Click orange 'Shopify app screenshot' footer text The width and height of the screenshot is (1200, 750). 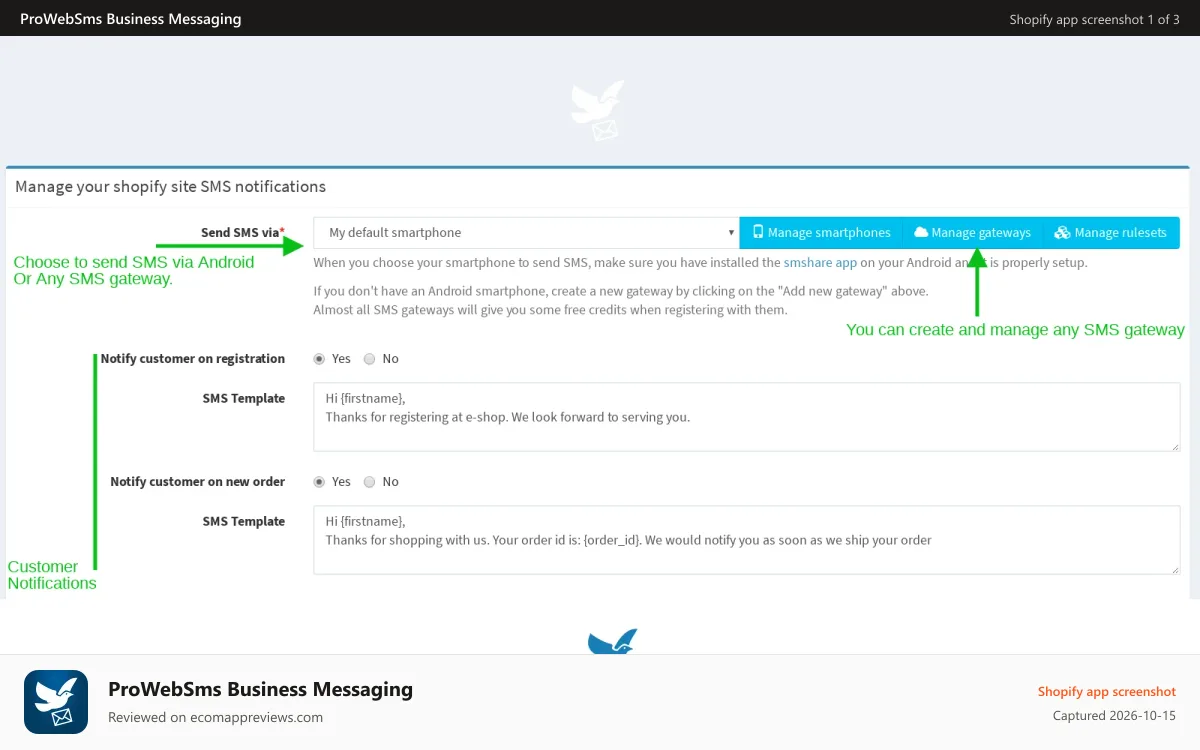[1107, 692]
